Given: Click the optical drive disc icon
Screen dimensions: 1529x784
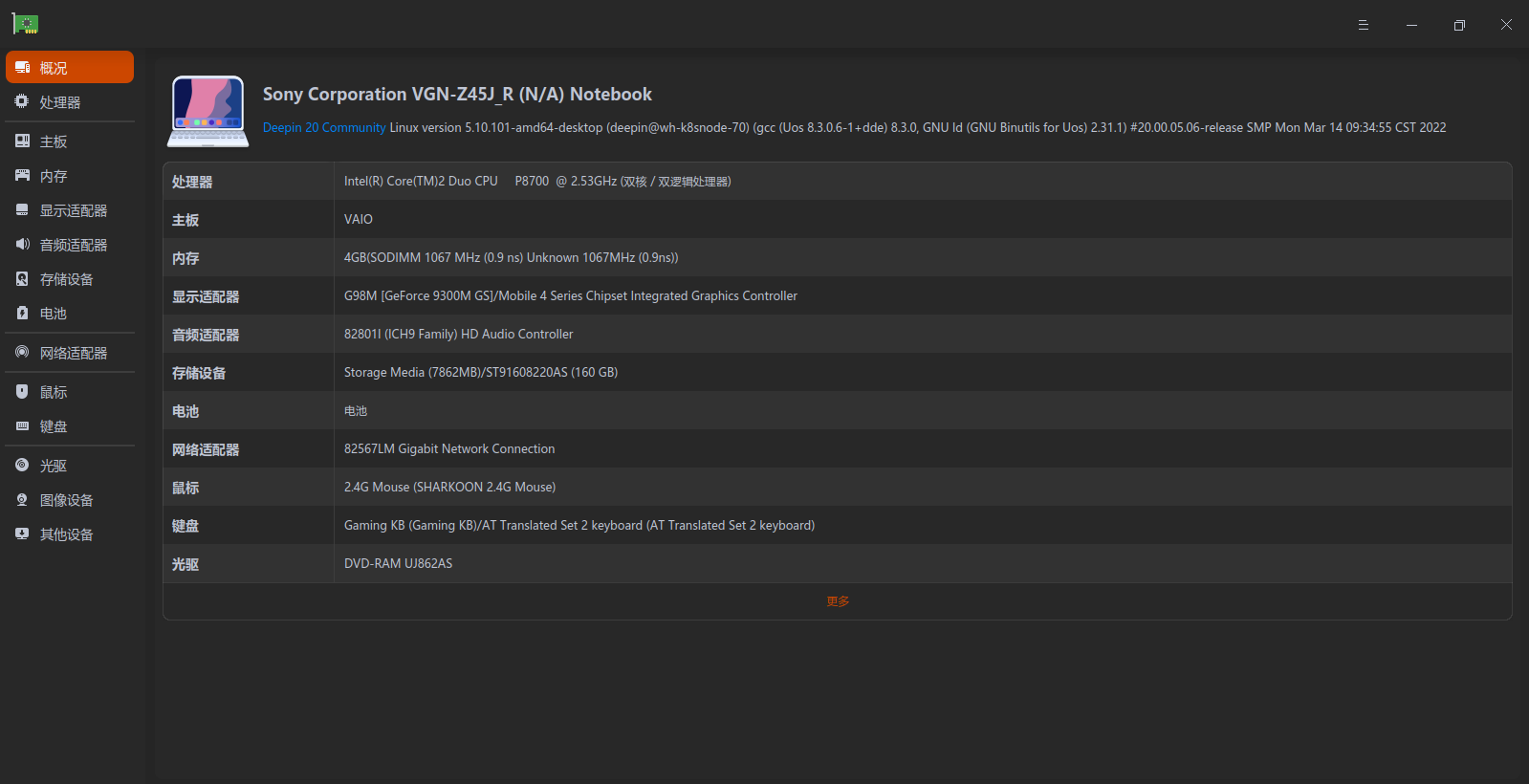Looking at the screenshot, I should pyautogui.click(x=22, y=466).
